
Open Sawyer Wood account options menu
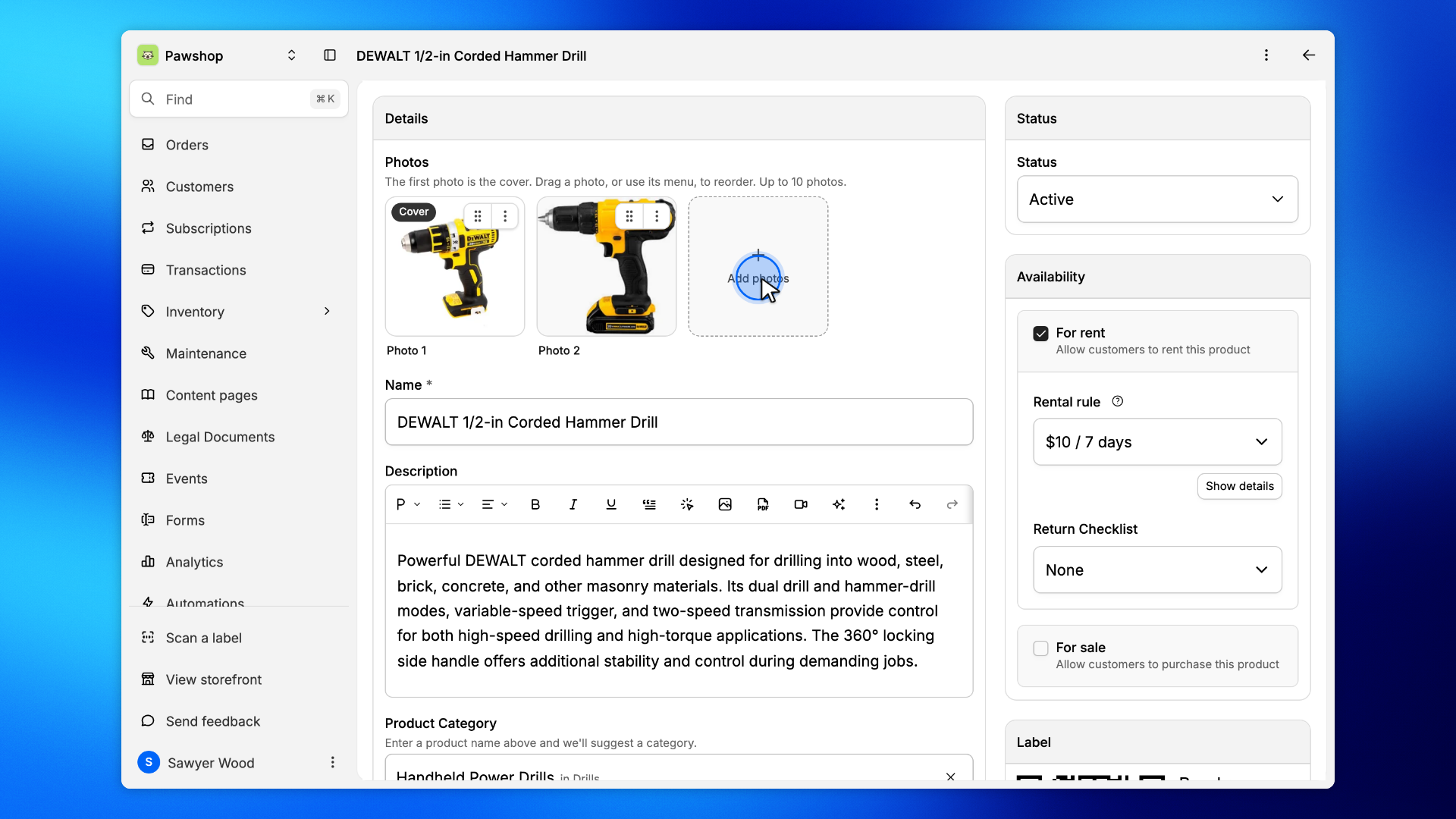tap(332, 762)
